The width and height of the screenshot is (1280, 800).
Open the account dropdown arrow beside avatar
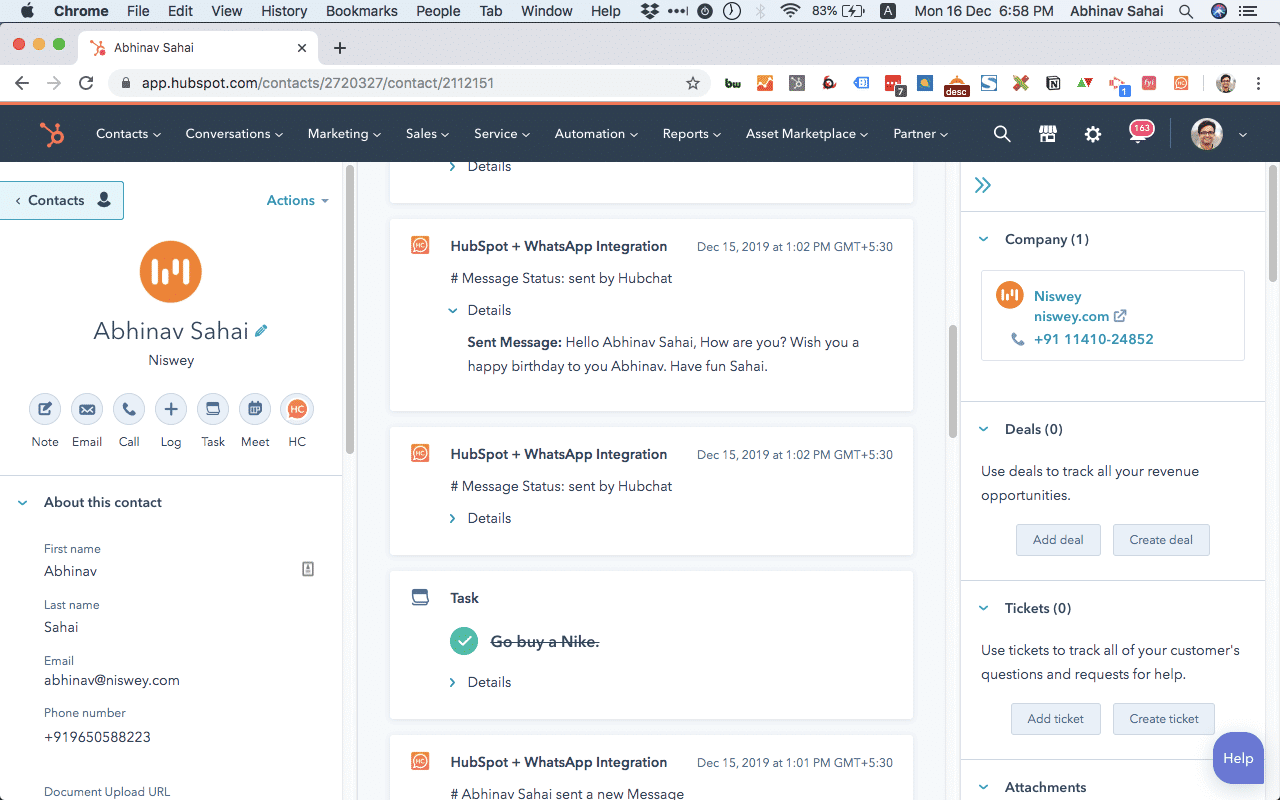click(1243, 134)
